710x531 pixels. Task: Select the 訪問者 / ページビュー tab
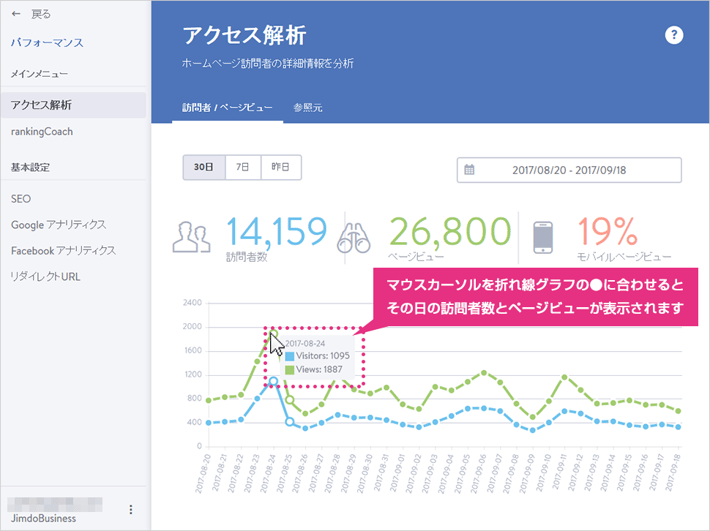coord(227,107)
